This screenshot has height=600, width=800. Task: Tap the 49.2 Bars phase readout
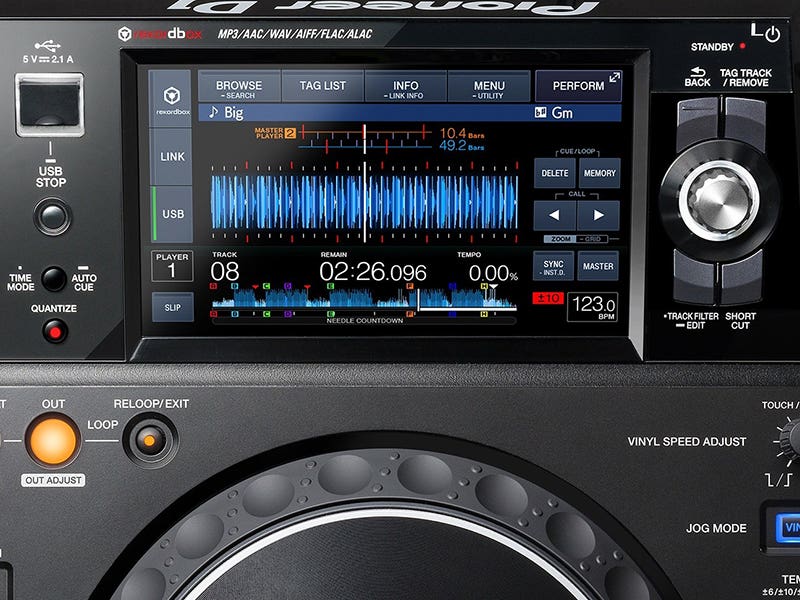tap(462, 146)
